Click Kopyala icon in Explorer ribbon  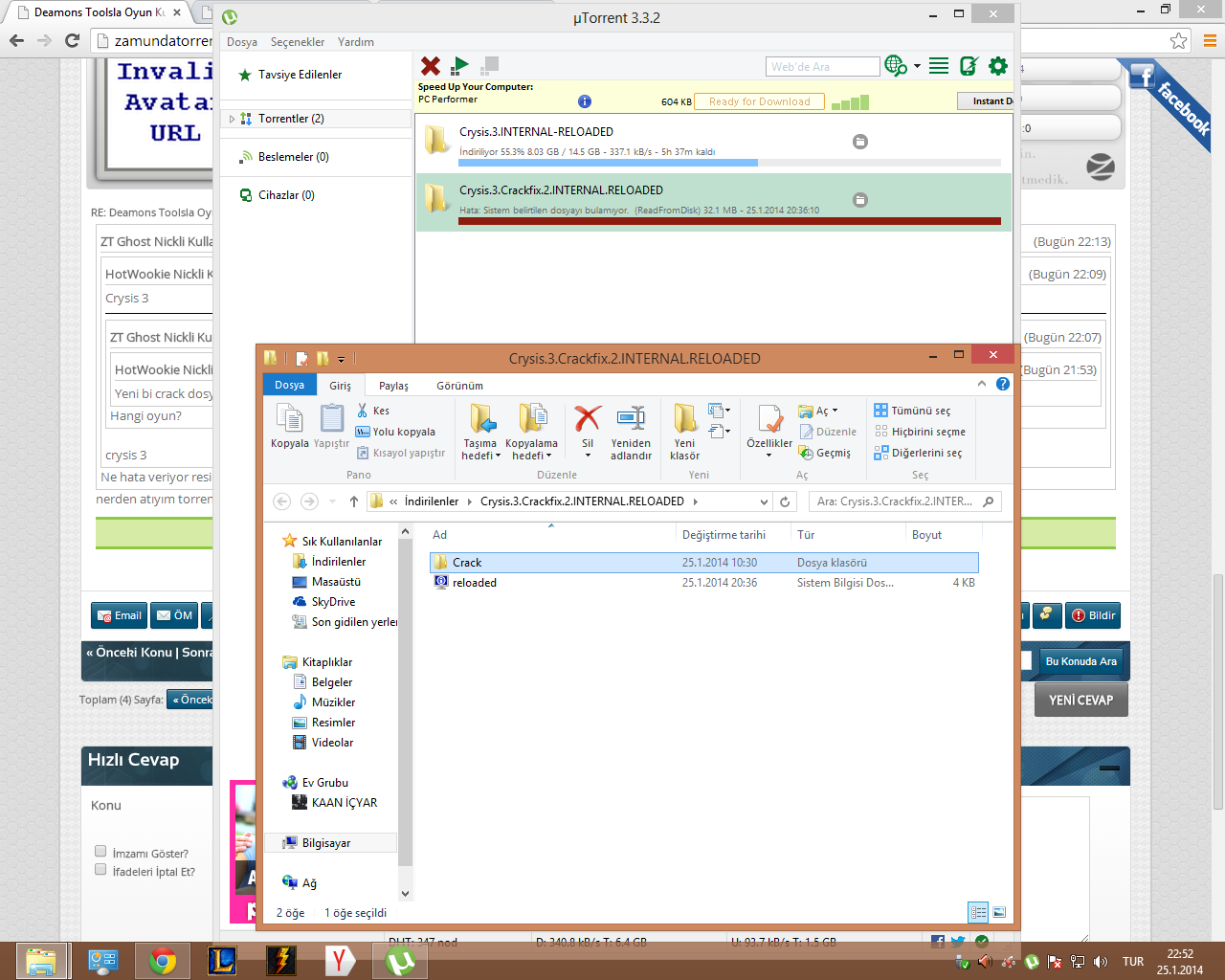pyautogui.click(x=290, y=426)
